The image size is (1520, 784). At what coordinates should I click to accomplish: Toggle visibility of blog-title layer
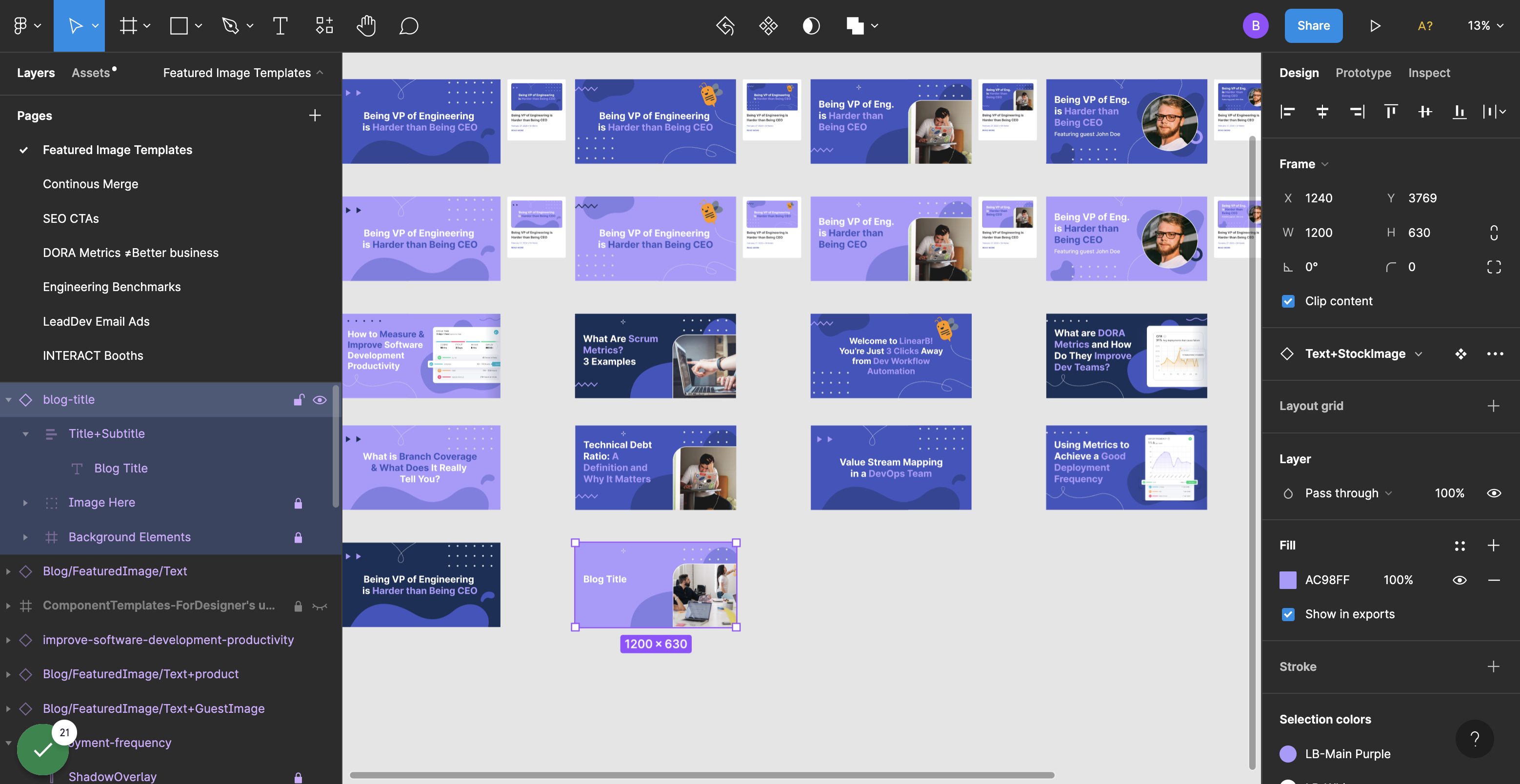coord(319,399)
